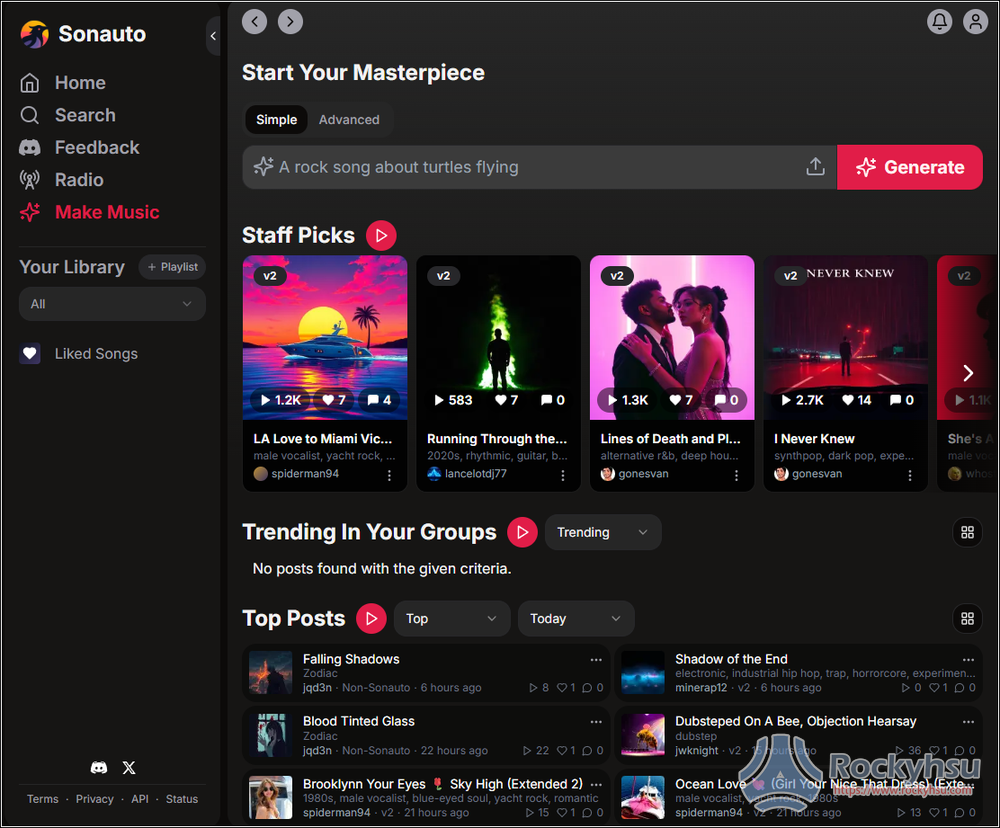Switch to the Simple tab
This screenshot has height=828, width=1000.
click(x=276, y=120)
